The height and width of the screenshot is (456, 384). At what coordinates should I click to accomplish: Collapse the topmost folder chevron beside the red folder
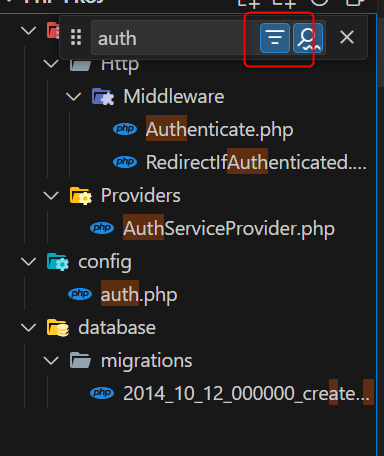pos(28,31)
